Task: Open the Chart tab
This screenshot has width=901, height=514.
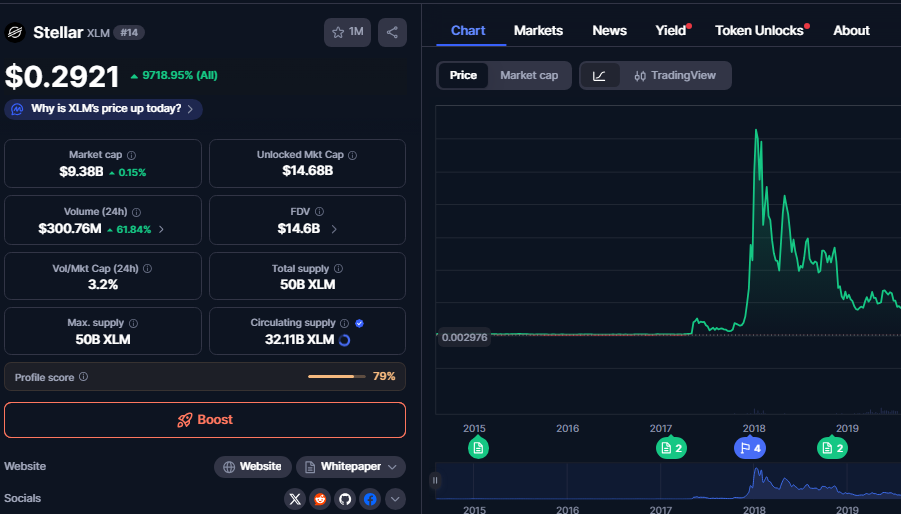Action: tap(468, 30)
